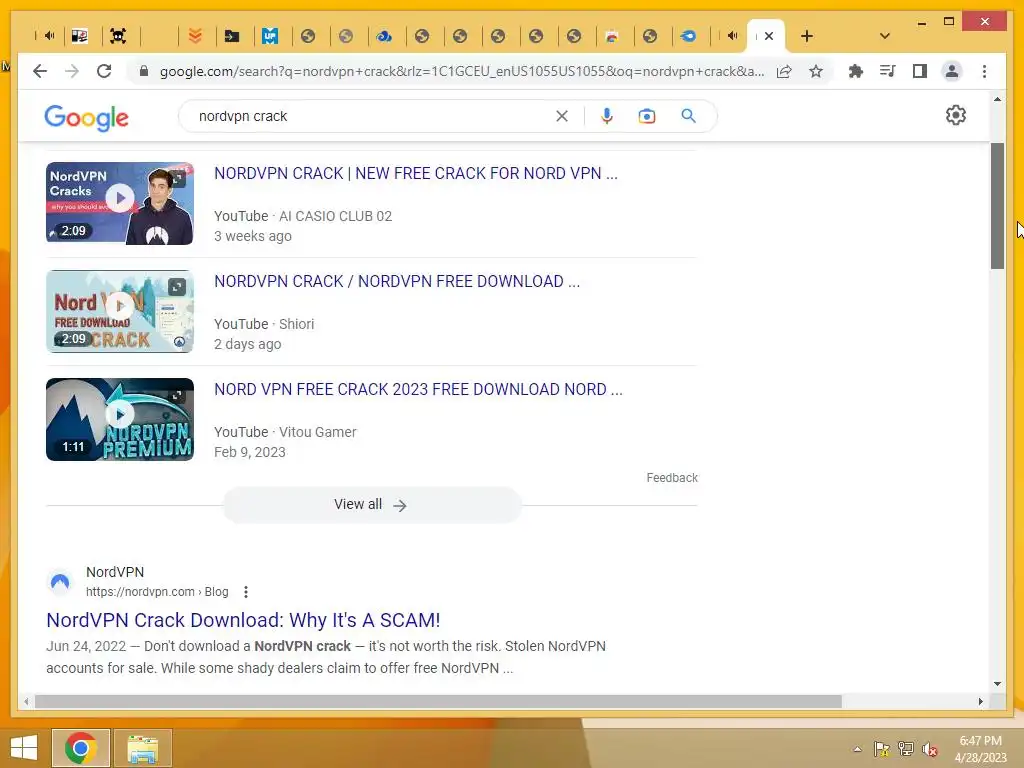Screen dimensions: 1024x768
Task: Go back to the previous page
Action: (40, 71)
